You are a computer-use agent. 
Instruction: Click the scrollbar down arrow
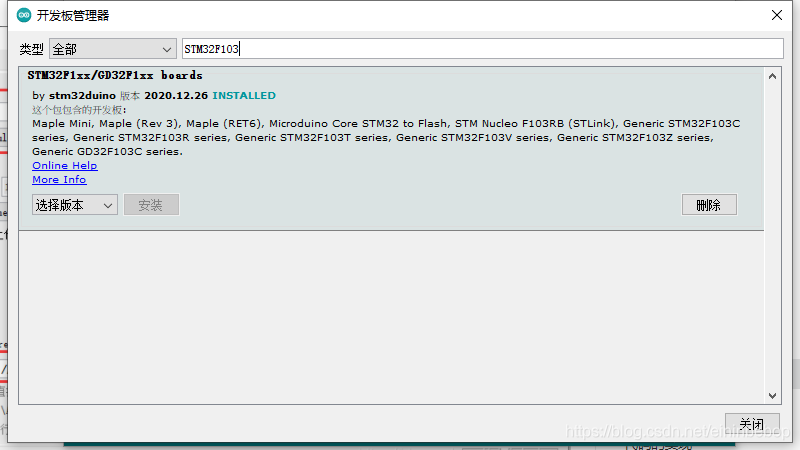click(772, 396)
